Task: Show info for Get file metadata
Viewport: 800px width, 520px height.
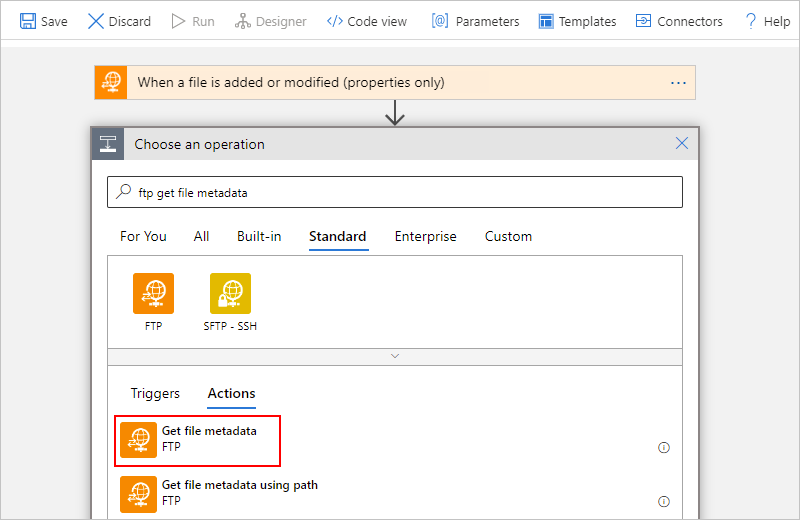Action: (x=664, y=448)
